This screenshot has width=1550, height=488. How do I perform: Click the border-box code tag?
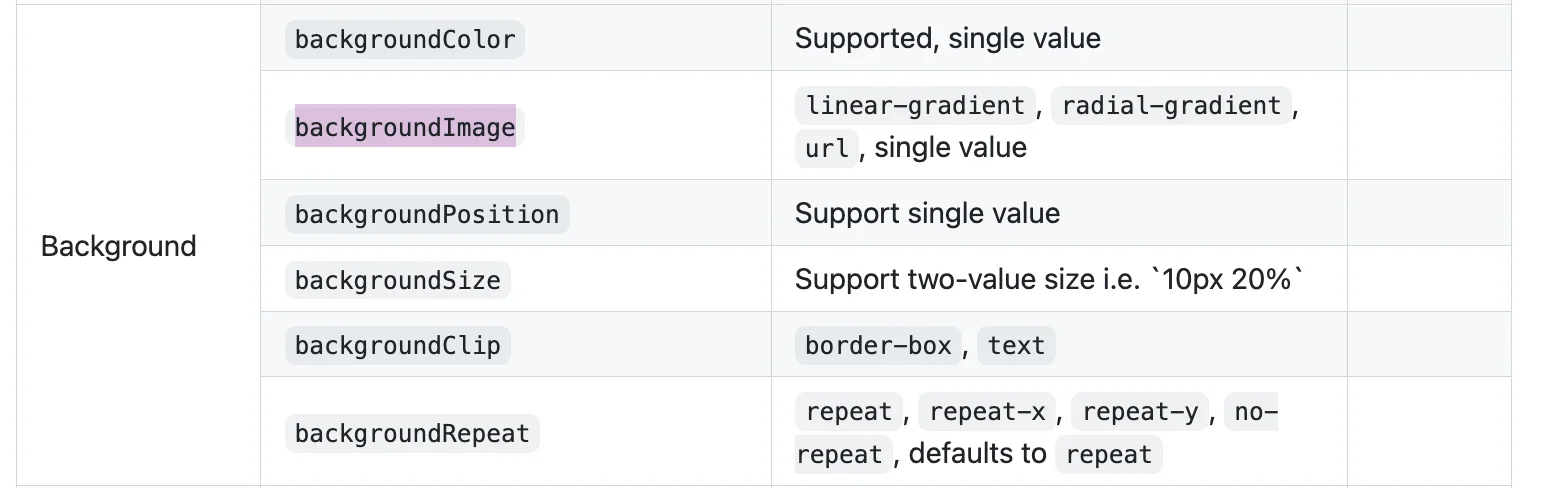878,346
